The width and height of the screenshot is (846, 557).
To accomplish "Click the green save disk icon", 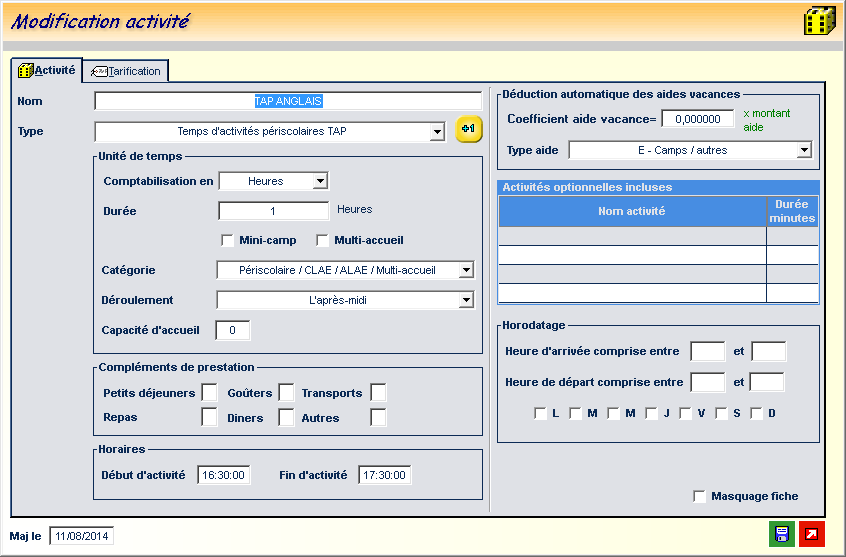I will [781, 534].
